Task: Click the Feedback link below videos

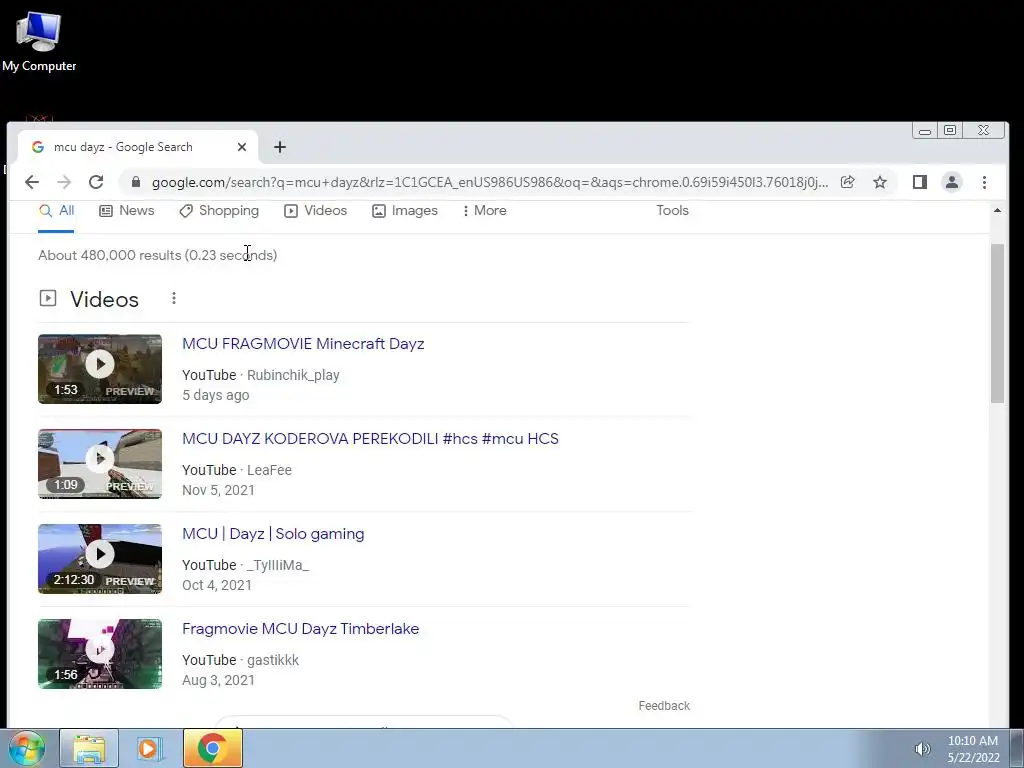Action: [x=664, y=705]
